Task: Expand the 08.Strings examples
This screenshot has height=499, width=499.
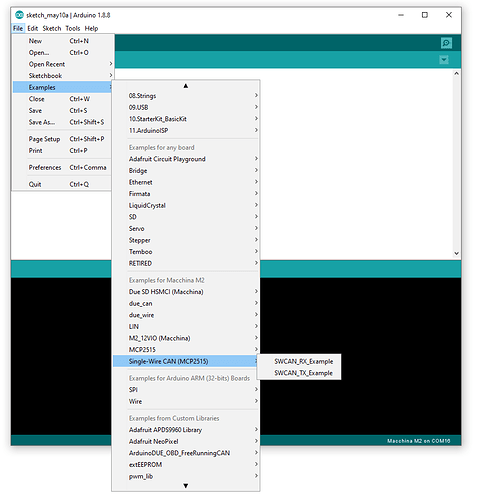Action: click(x=186, y=96)
